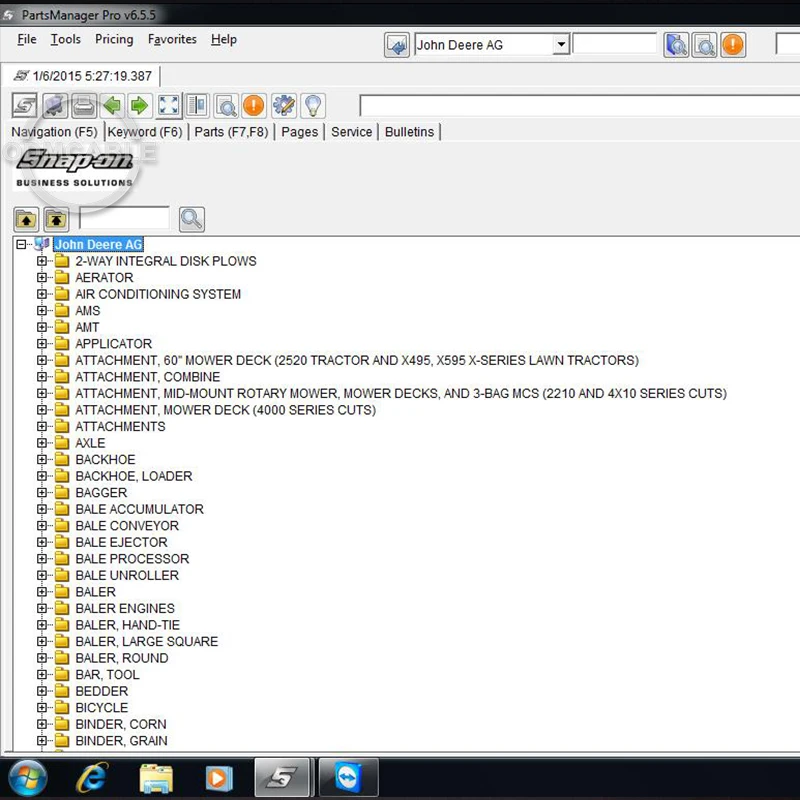800x800 pixels.
Task: Click the print toolbar icon
Action: pos(84,106)
